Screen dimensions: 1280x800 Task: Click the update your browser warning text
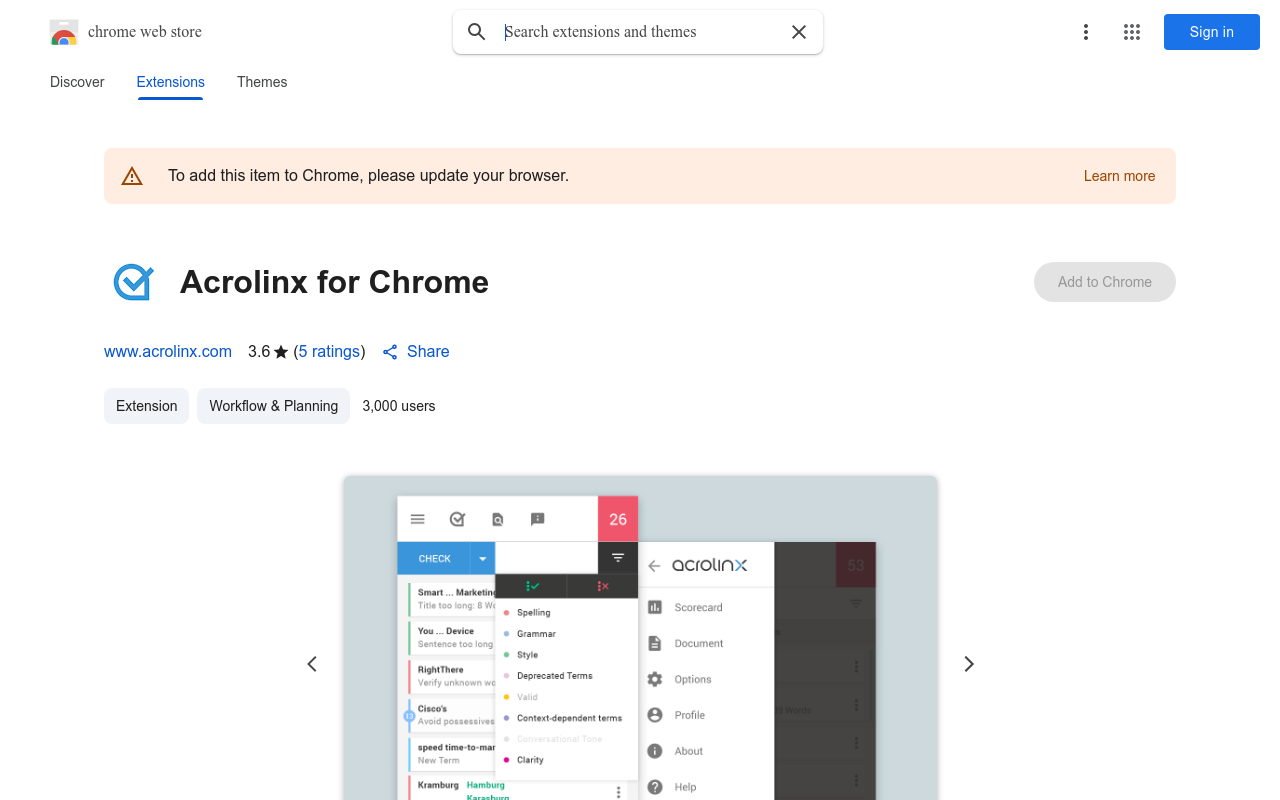pyautogui.click(x=368, y=176)
